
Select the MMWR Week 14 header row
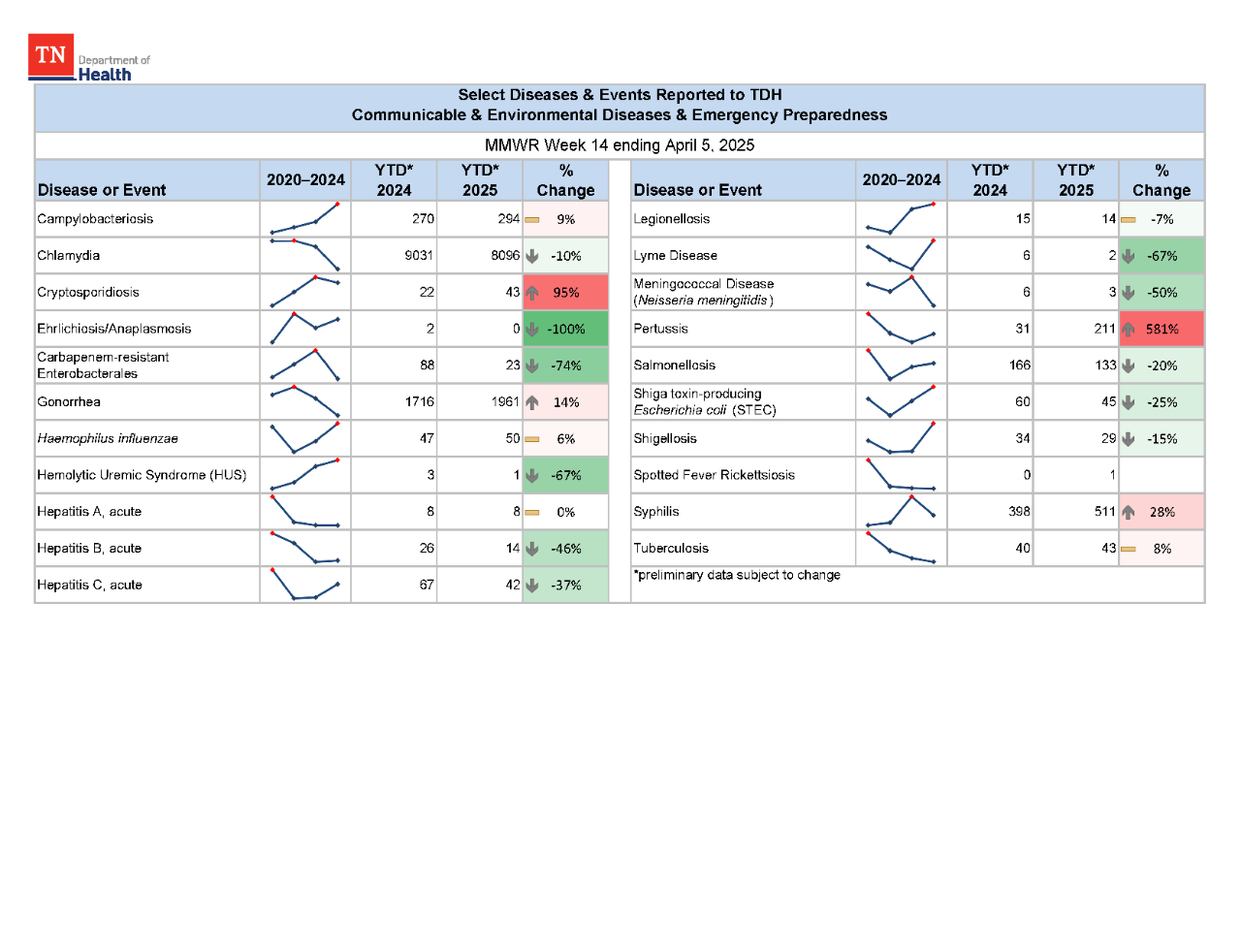coord(619,145)
